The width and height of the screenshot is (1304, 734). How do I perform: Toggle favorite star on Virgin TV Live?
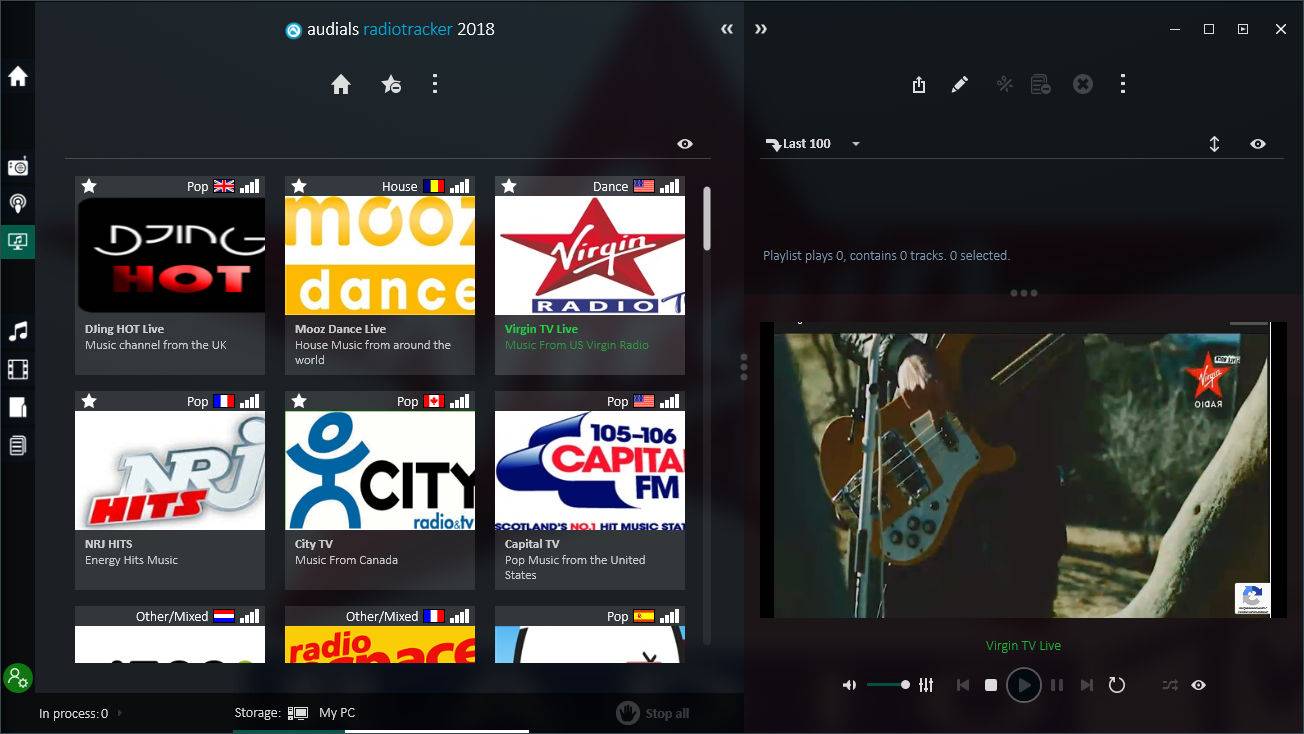tap(509, 186)
